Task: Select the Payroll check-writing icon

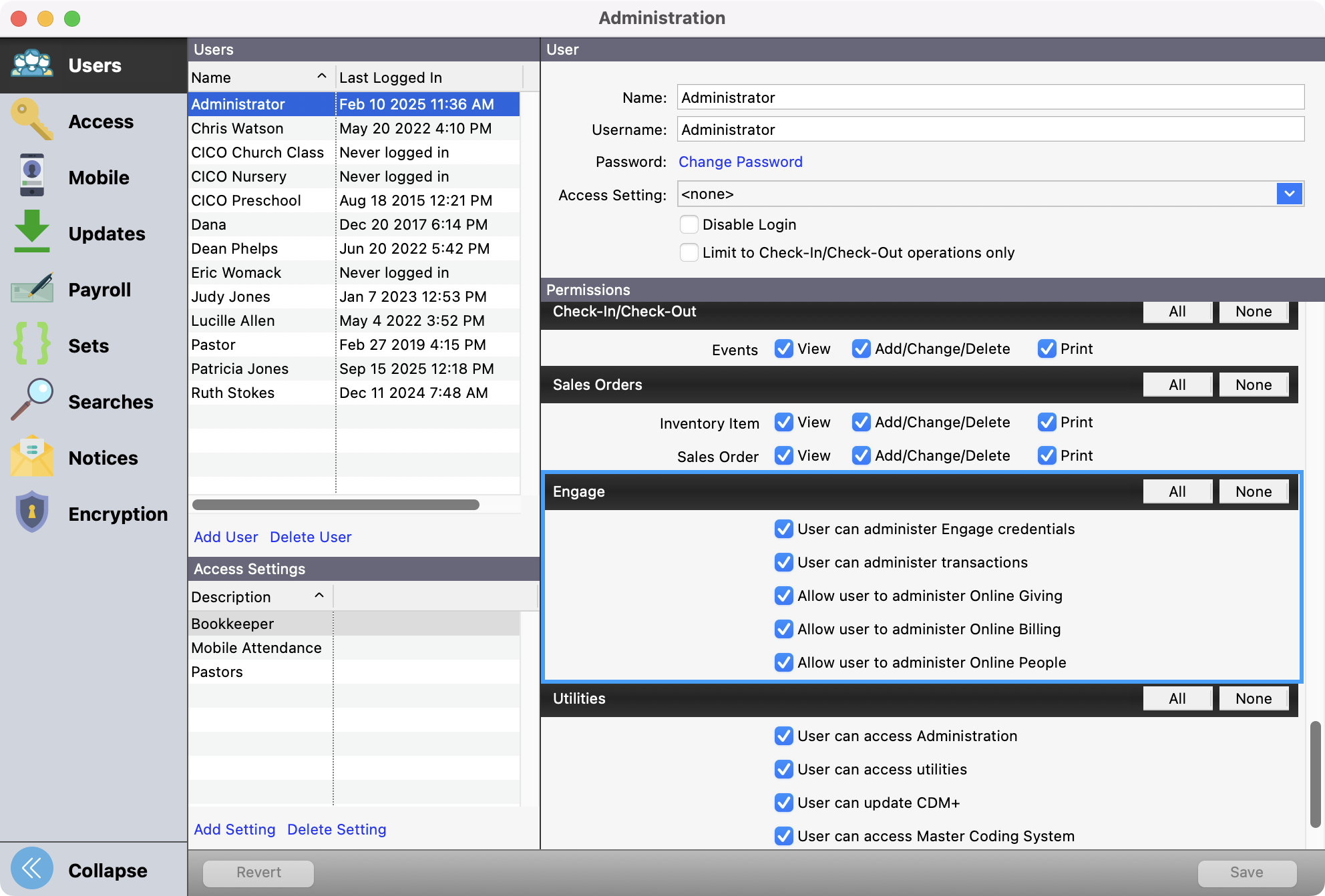Action: click(x=31, y=288)
